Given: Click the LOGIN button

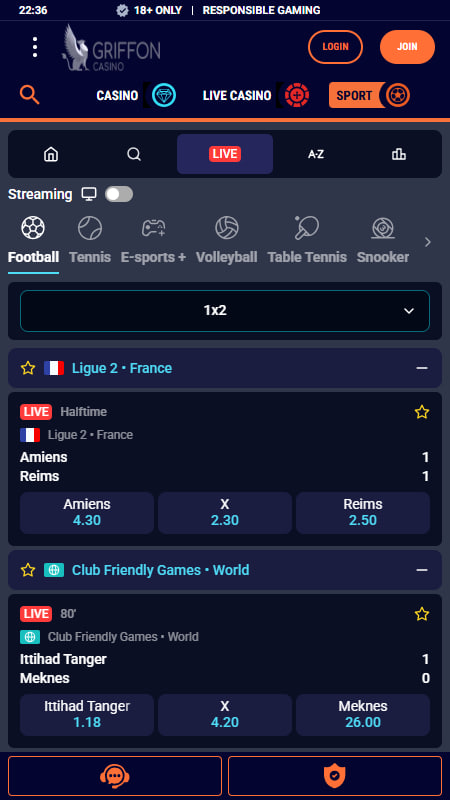Looking at the screenshot, I should pos(335,47).
